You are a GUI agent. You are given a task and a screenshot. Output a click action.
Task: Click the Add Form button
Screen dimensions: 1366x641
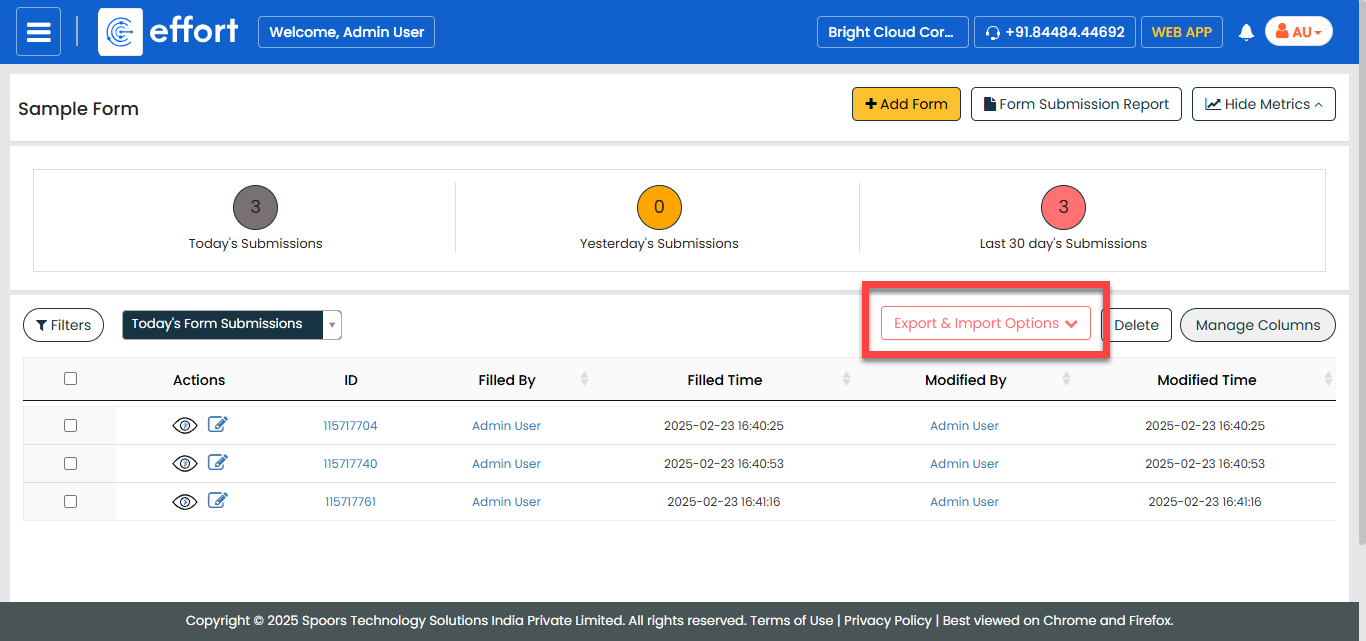tap(906, 104)
